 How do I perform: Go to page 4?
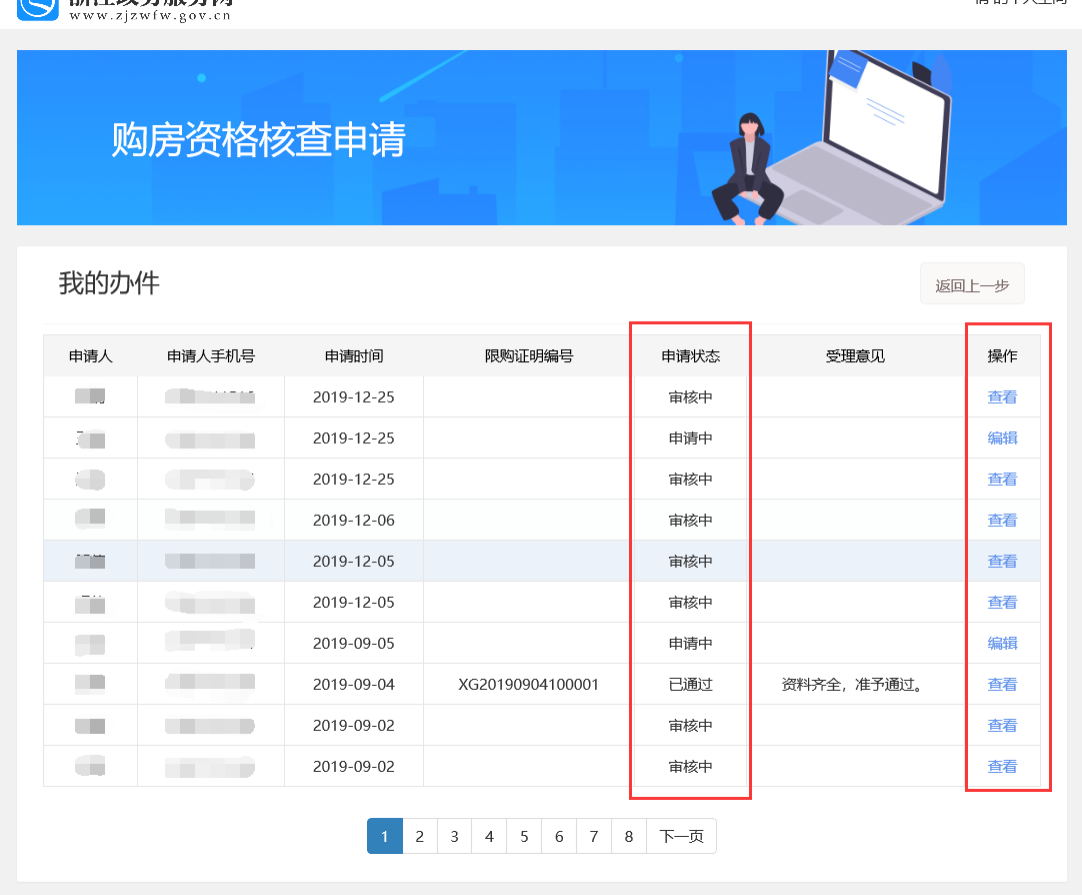[x=489, y=836]
